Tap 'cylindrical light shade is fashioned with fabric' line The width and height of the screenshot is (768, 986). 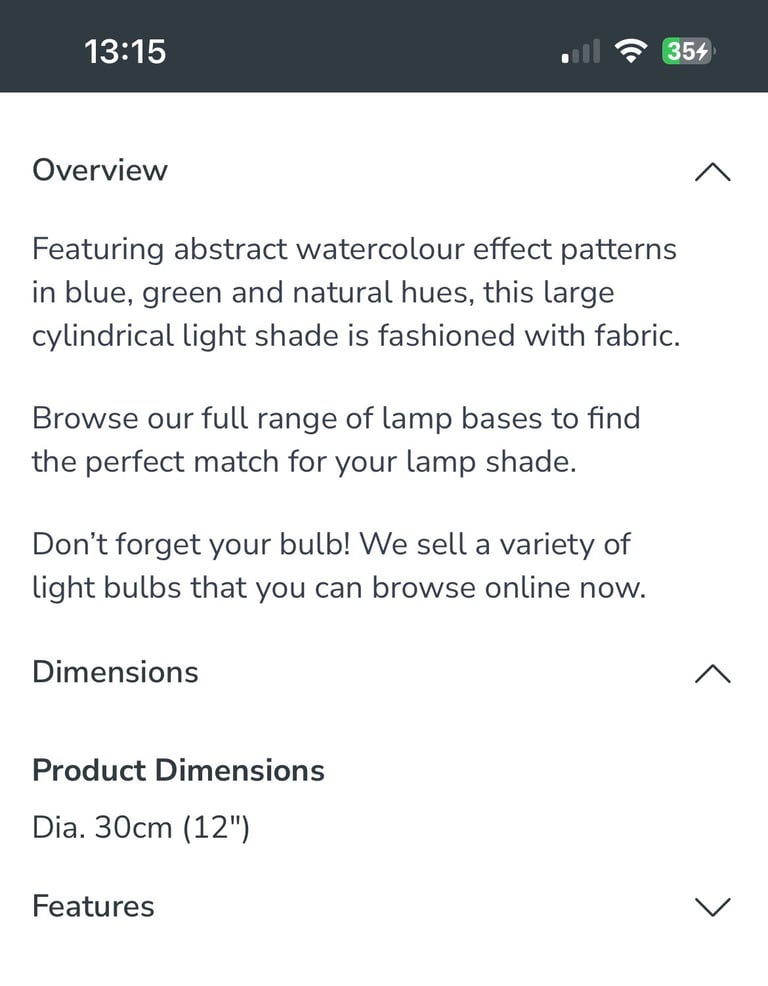pos(356,336)
